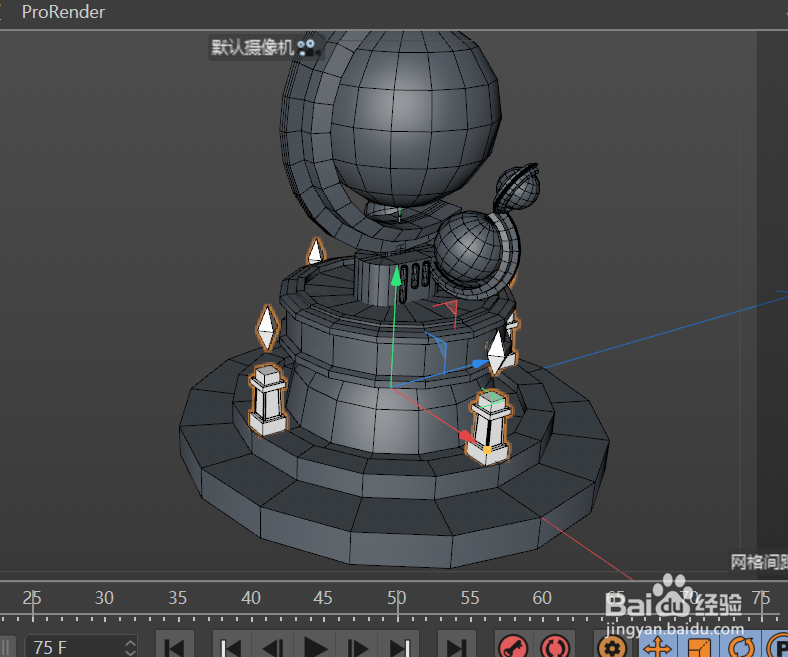
Task: Click frame 35 on the timeline ruler
Action: click(177, 598)
